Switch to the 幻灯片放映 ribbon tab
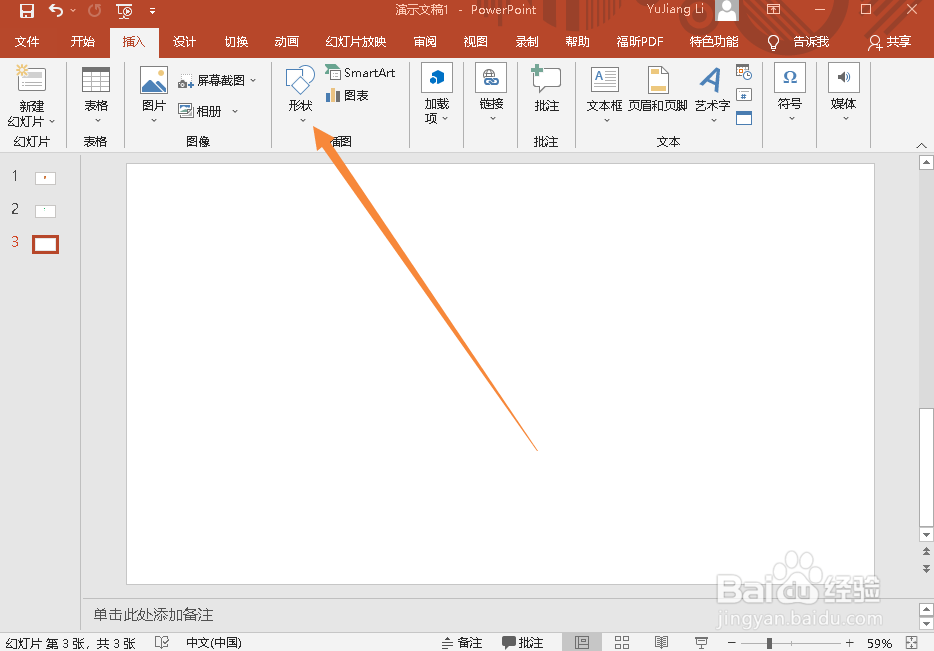This screenshot has height=651, width=934. click(x=356, y=42)
